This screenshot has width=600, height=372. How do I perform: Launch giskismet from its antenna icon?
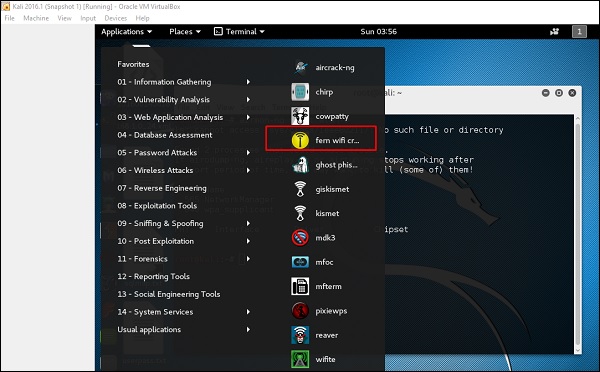300,189
